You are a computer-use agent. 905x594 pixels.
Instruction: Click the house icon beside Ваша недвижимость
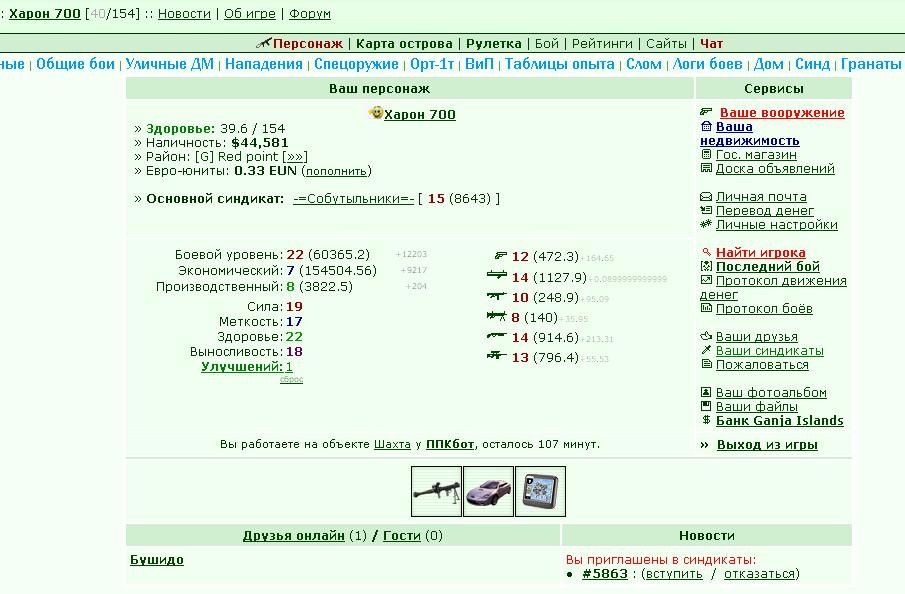tap(706, 126)
